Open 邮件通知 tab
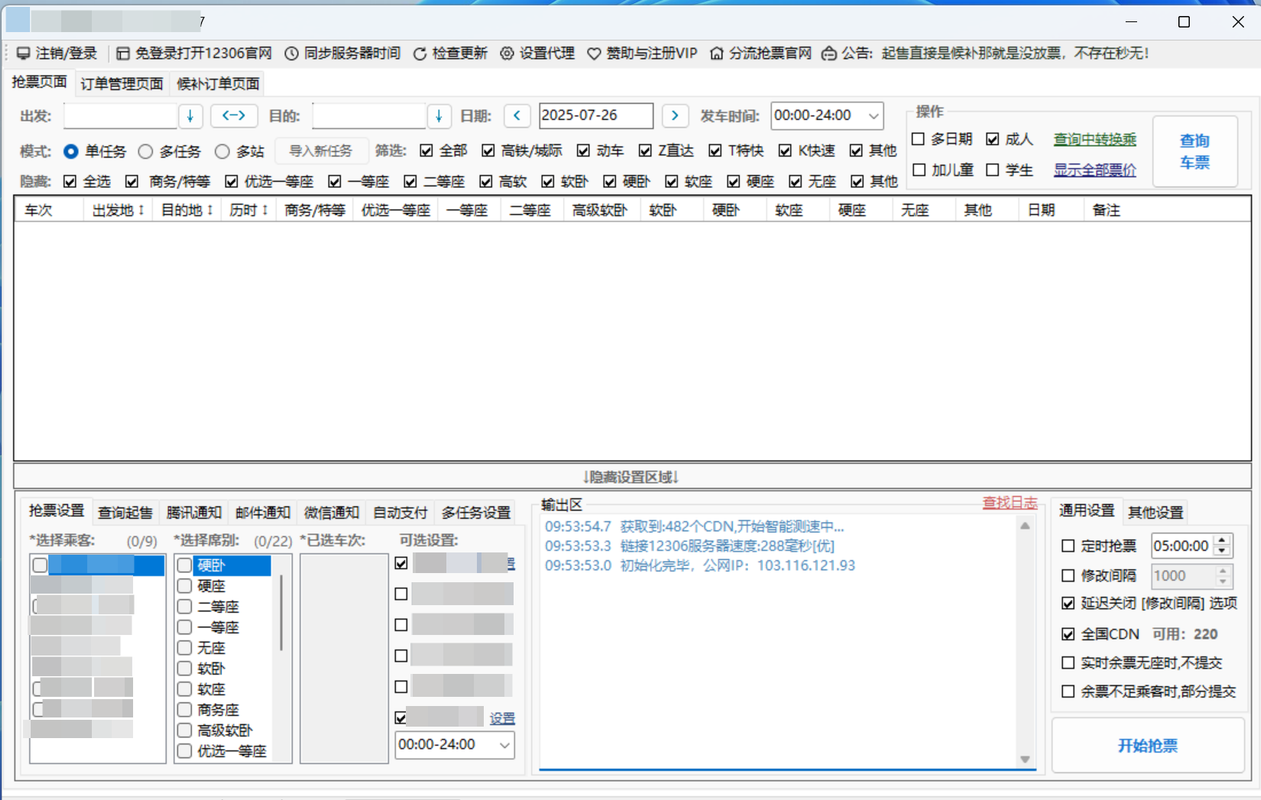Image resolution: width=1261 pixels, height=800 pixels. [x=263, y=513]
